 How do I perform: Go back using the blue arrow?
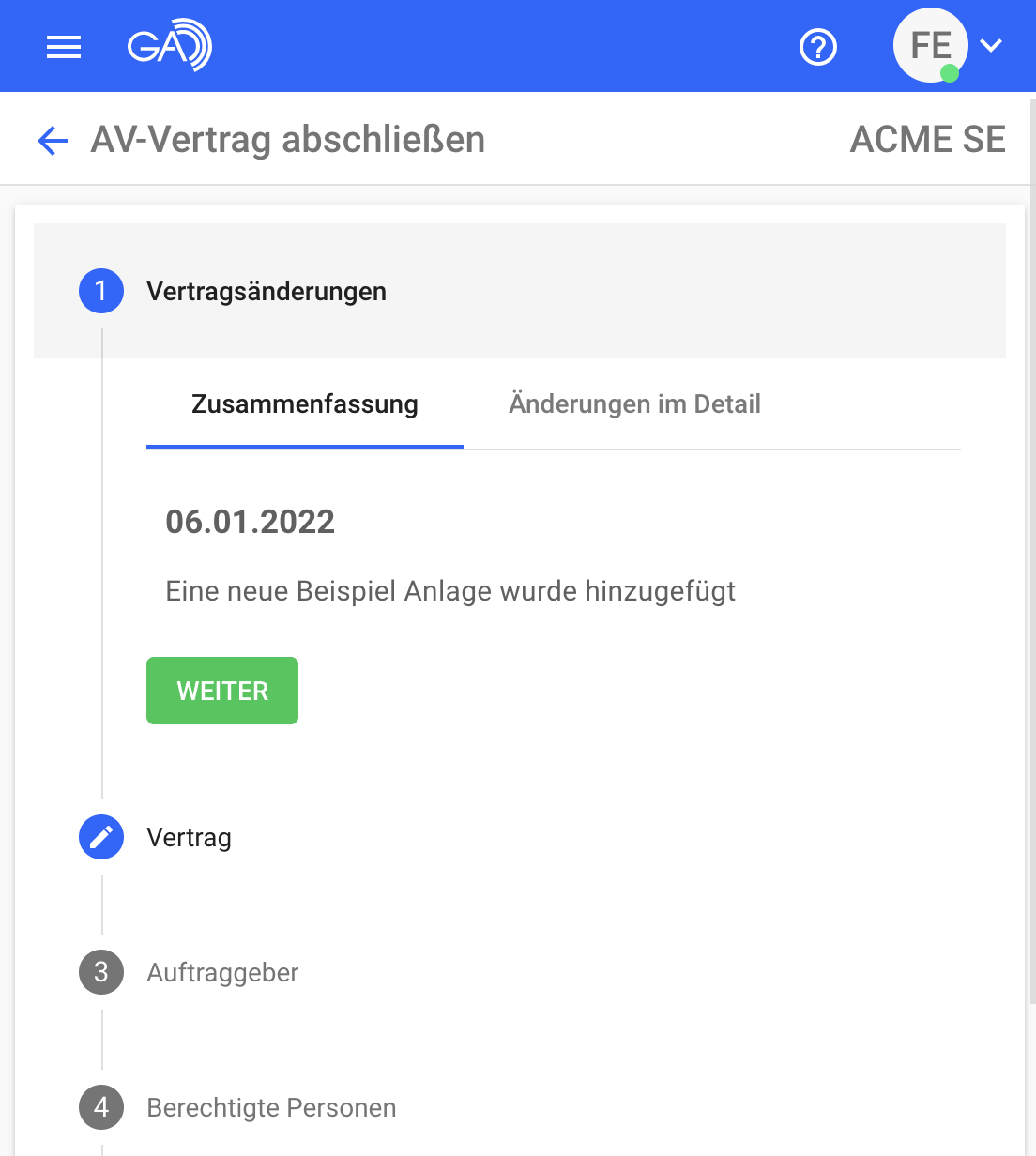click(x=53, y=141)
